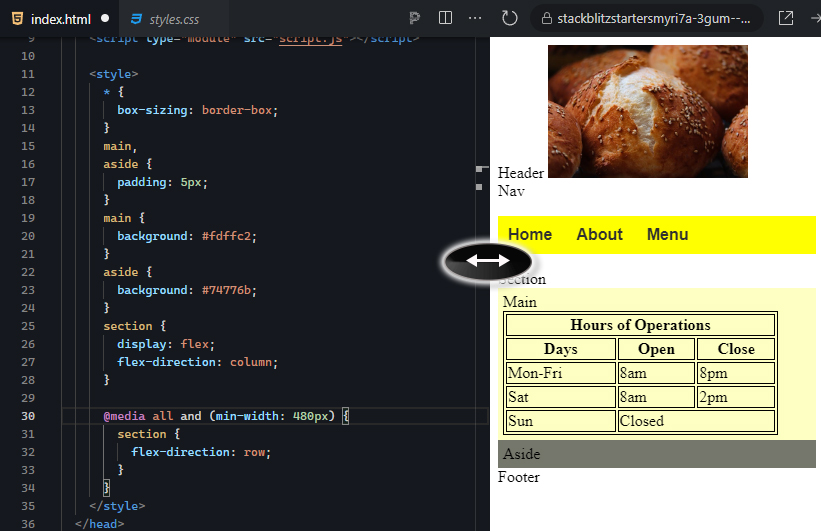Click the CSS file icon on styles.css tab
The height and width of the screenshot is (531, 821).
136,19
